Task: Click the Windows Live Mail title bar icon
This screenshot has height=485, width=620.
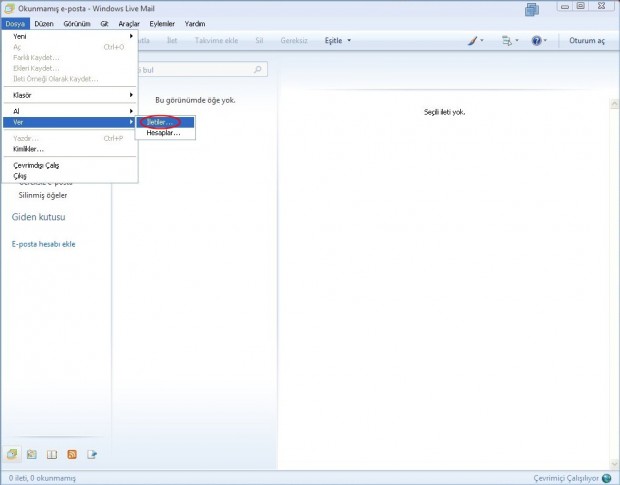Action: pos(9,8)
